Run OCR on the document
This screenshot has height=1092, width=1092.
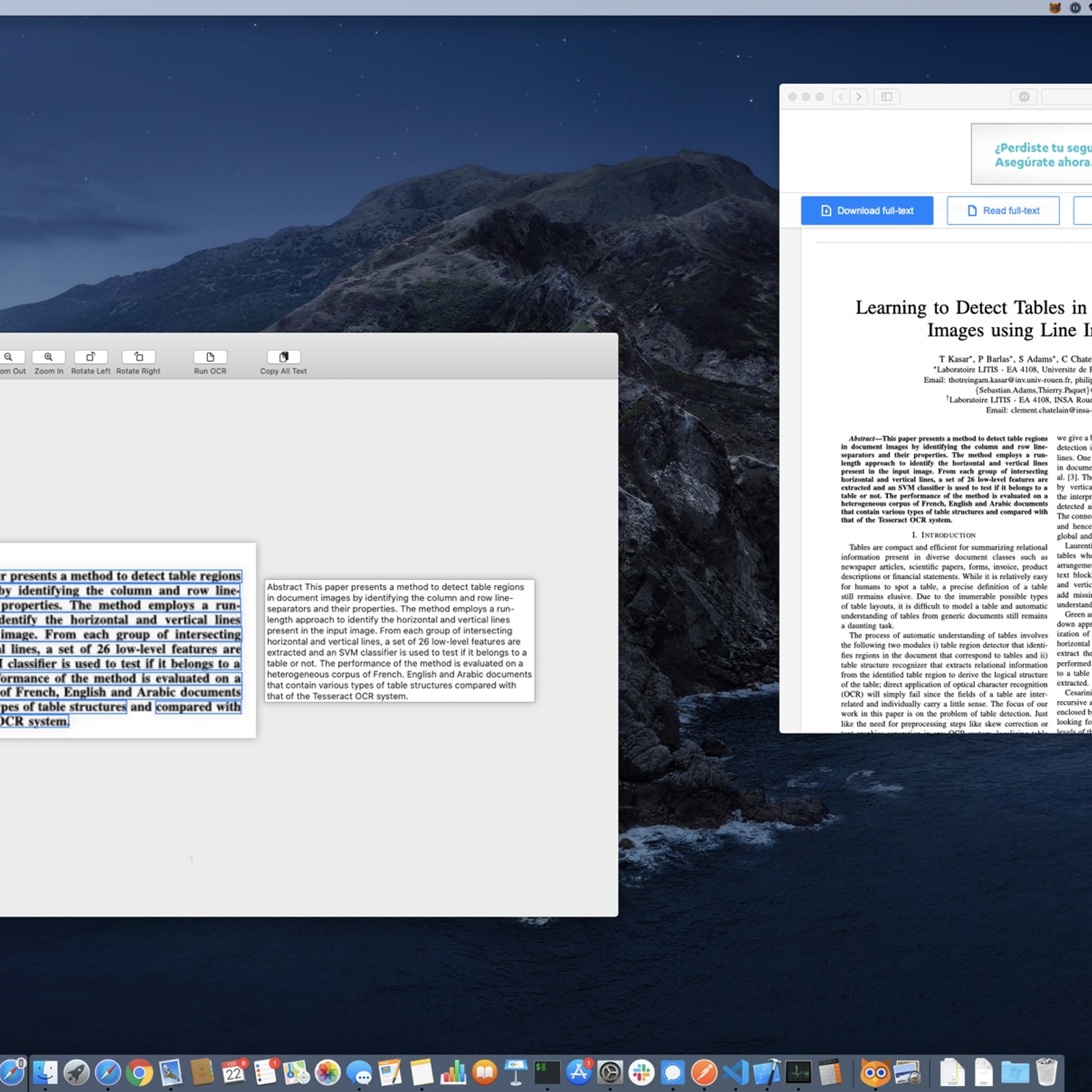click(210, 358)
